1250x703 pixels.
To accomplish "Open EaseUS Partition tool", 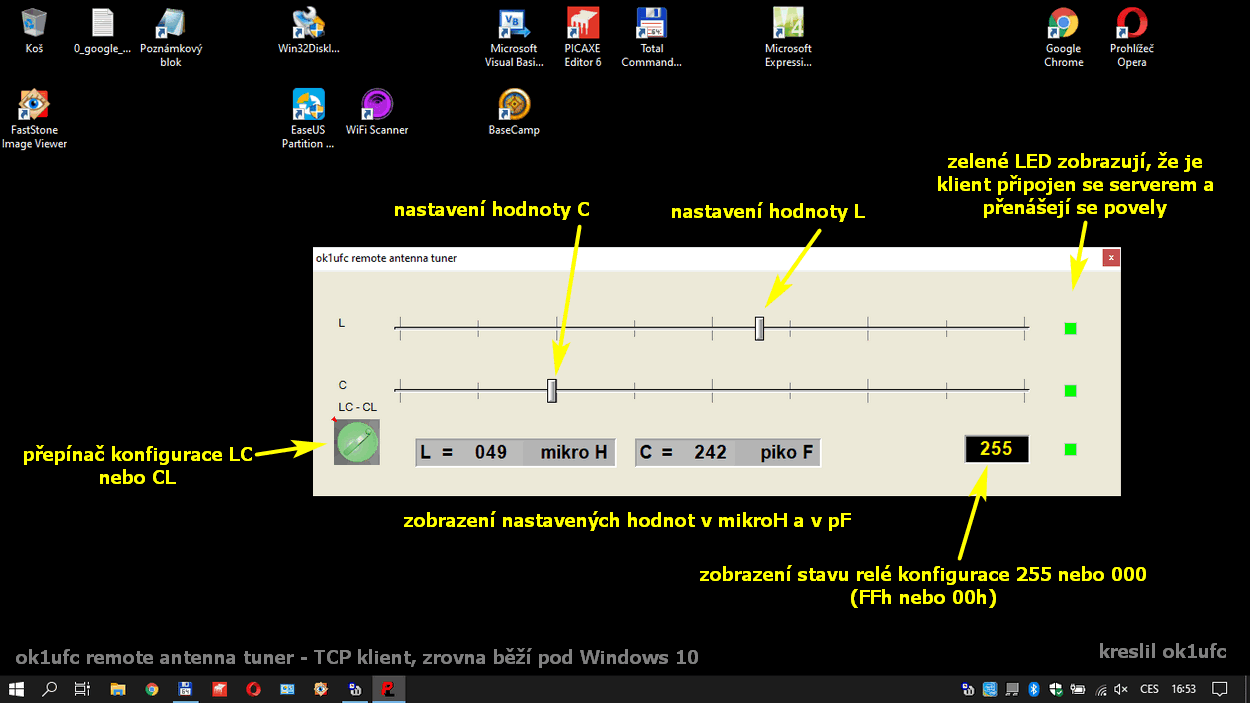I will (308, 105).
